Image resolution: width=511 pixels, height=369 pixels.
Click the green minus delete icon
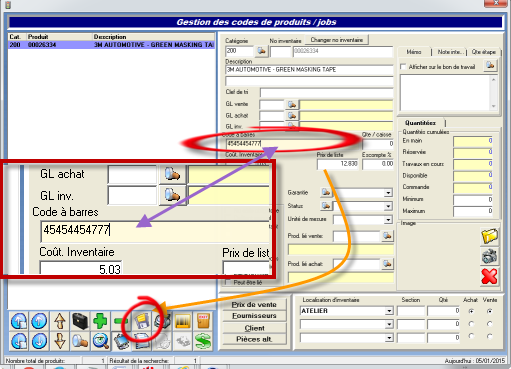pyautogui.click(x=120, y=321)
